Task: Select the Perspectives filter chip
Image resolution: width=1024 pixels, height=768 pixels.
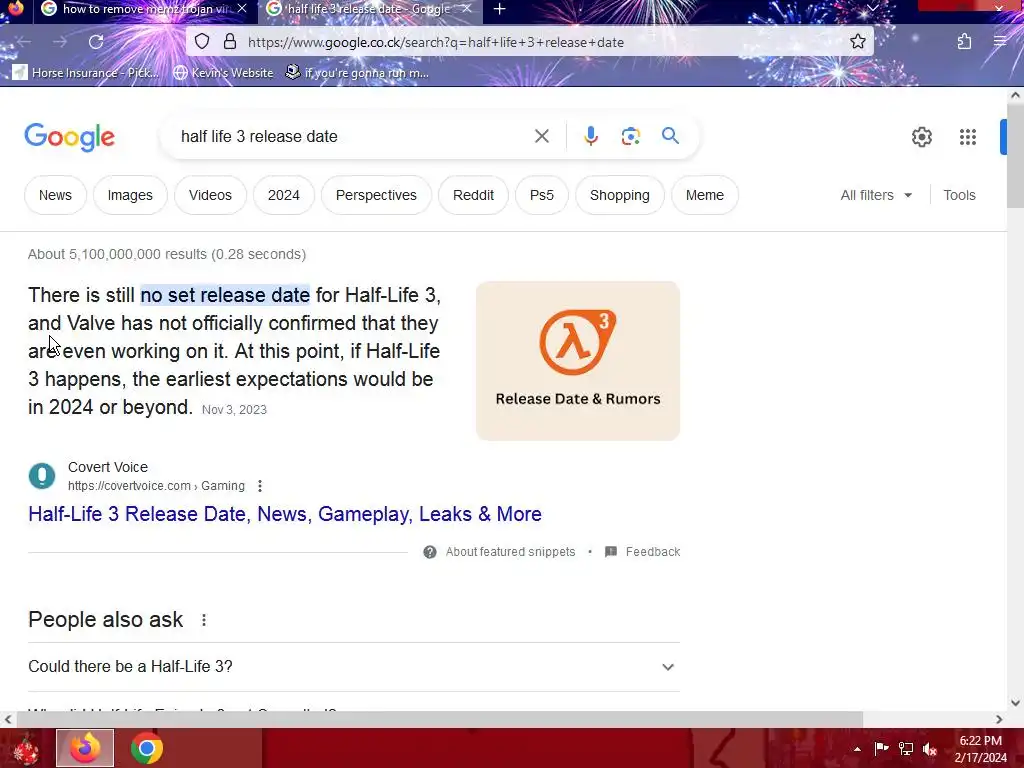Action: click(376, 195)
